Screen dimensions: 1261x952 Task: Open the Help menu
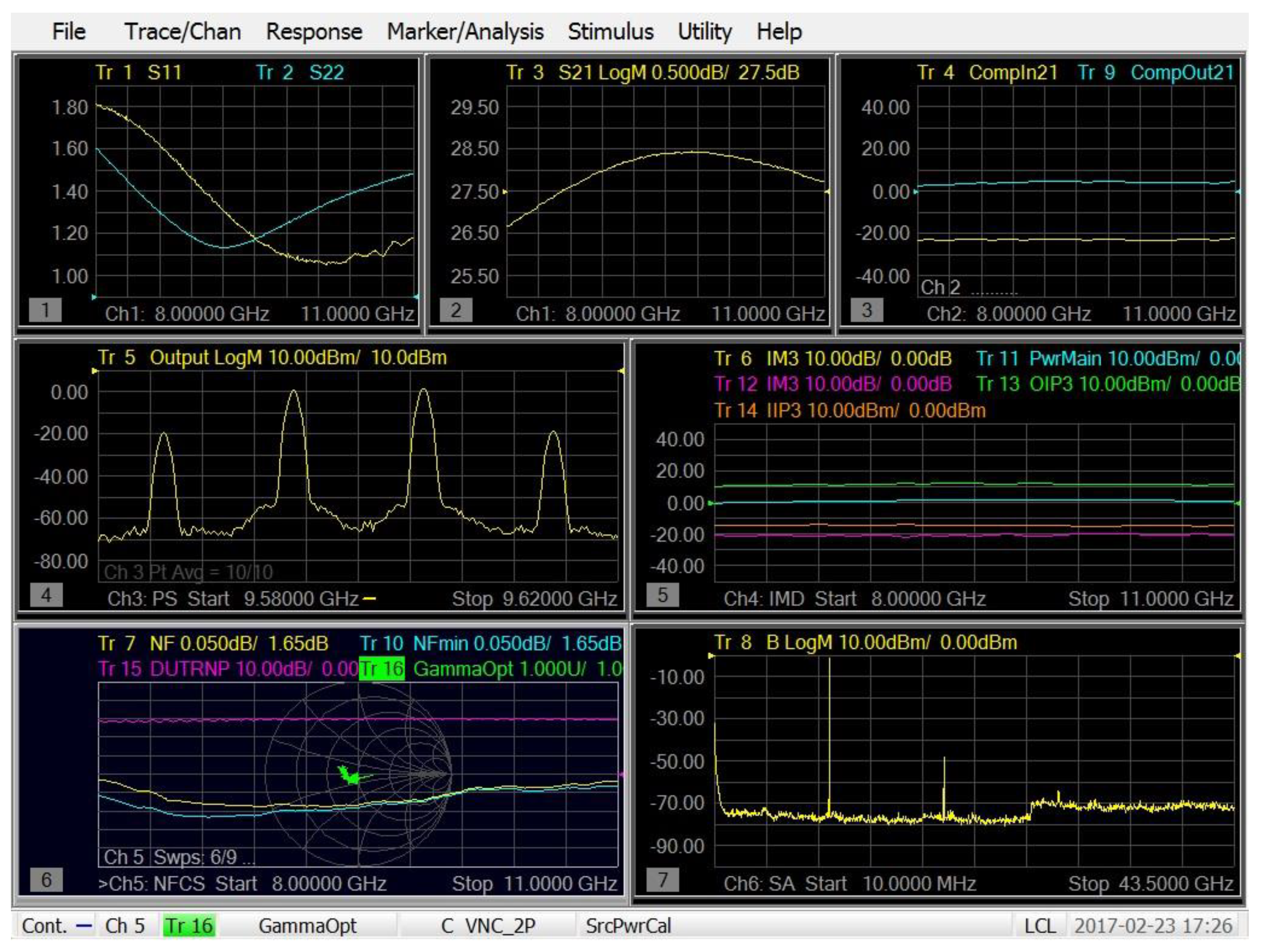coord(779,31)
